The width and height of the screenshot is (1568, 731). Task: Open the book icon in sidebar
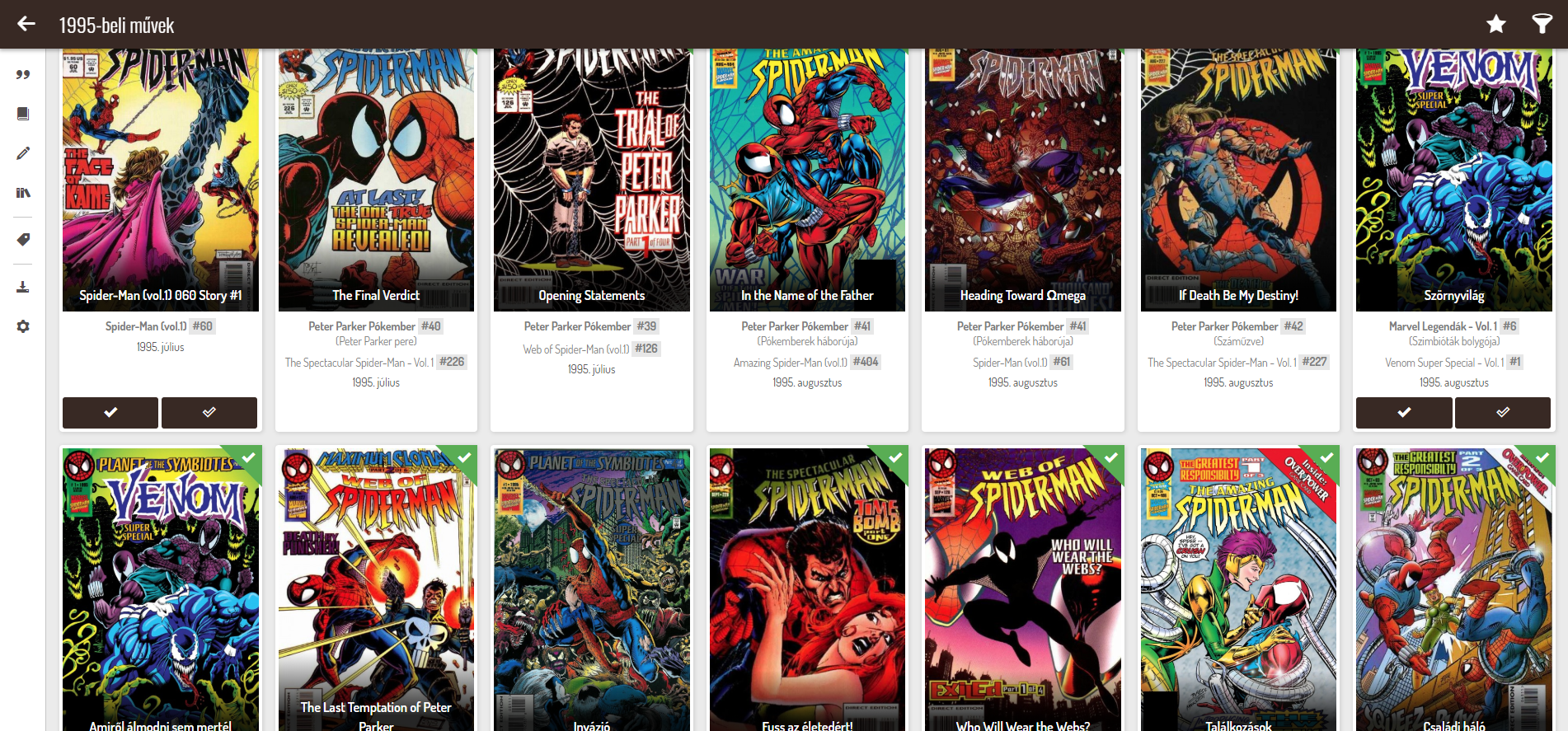coord(23,114)
